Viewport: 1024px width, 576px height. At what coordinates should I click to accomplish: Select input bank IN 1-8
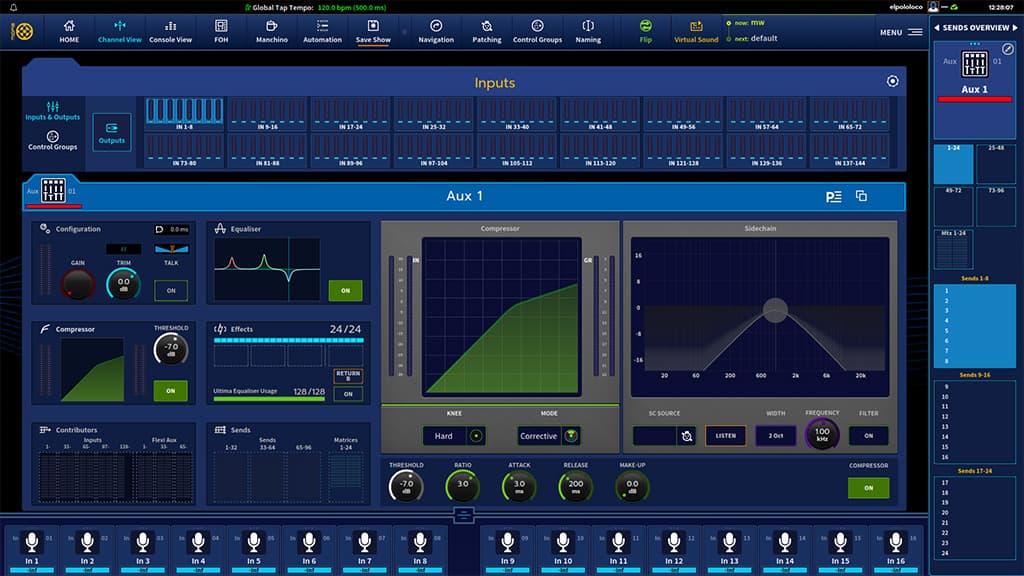[x=184, y=114]
